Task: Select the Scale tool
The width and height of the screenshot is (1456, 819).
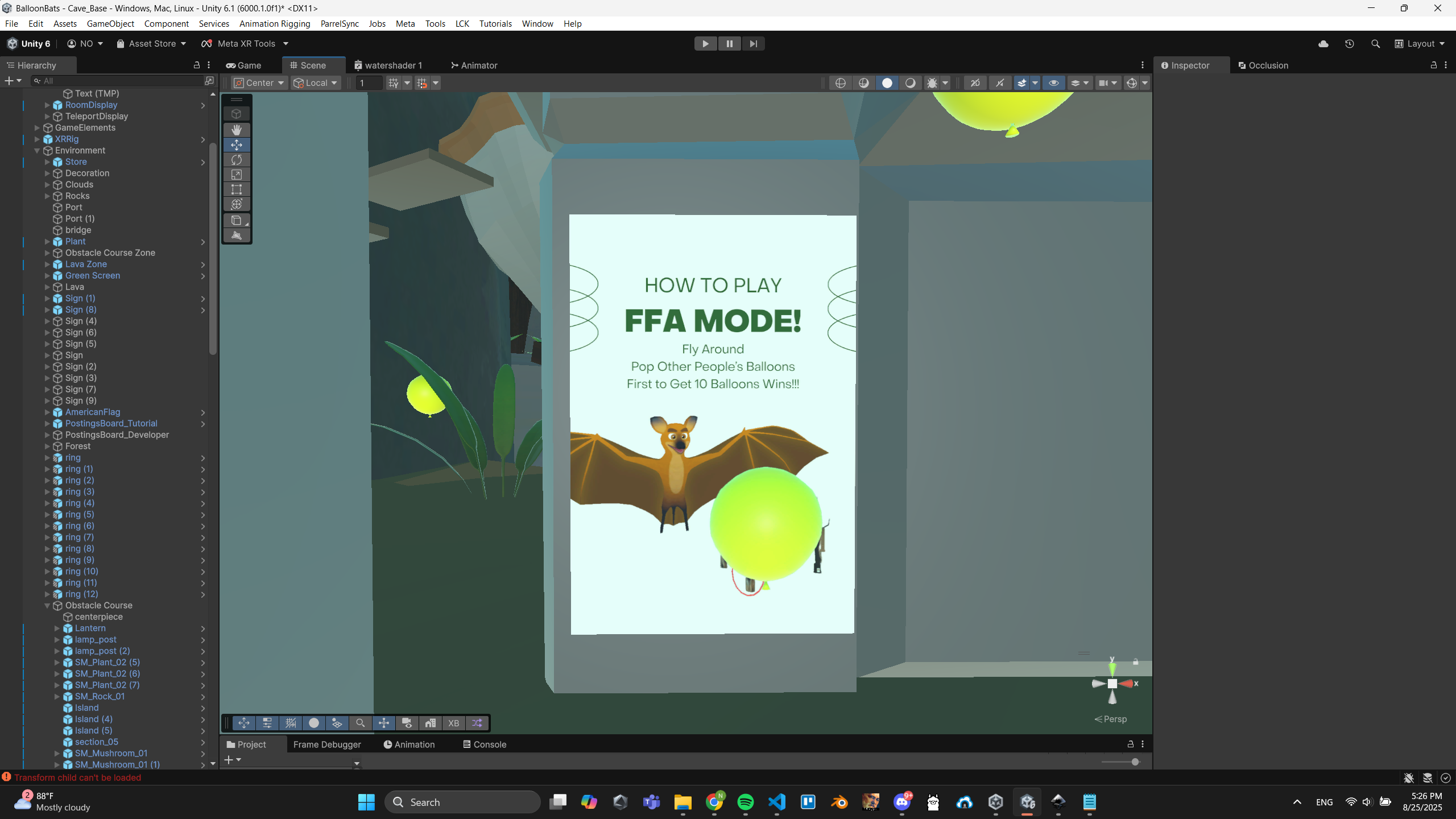Action: [x=237, y=175]
